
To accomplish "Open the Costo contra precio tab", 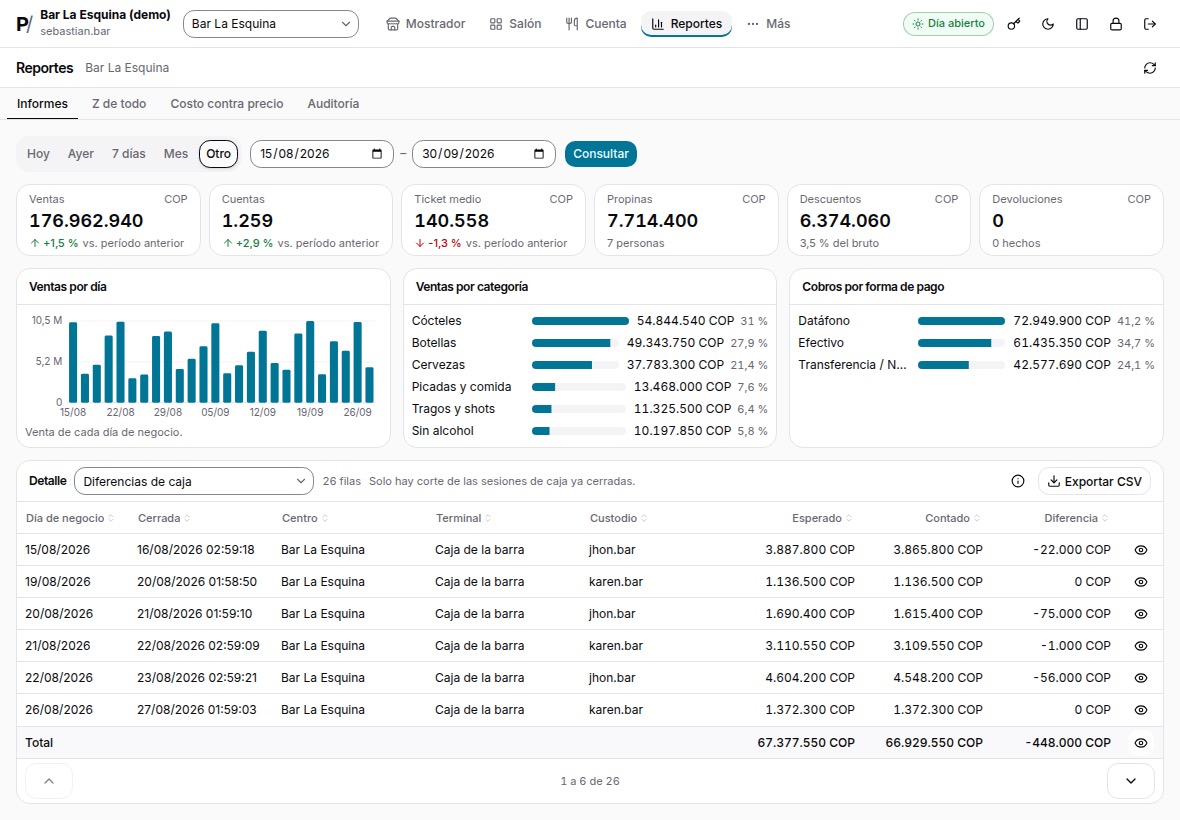I will [227, 104].
